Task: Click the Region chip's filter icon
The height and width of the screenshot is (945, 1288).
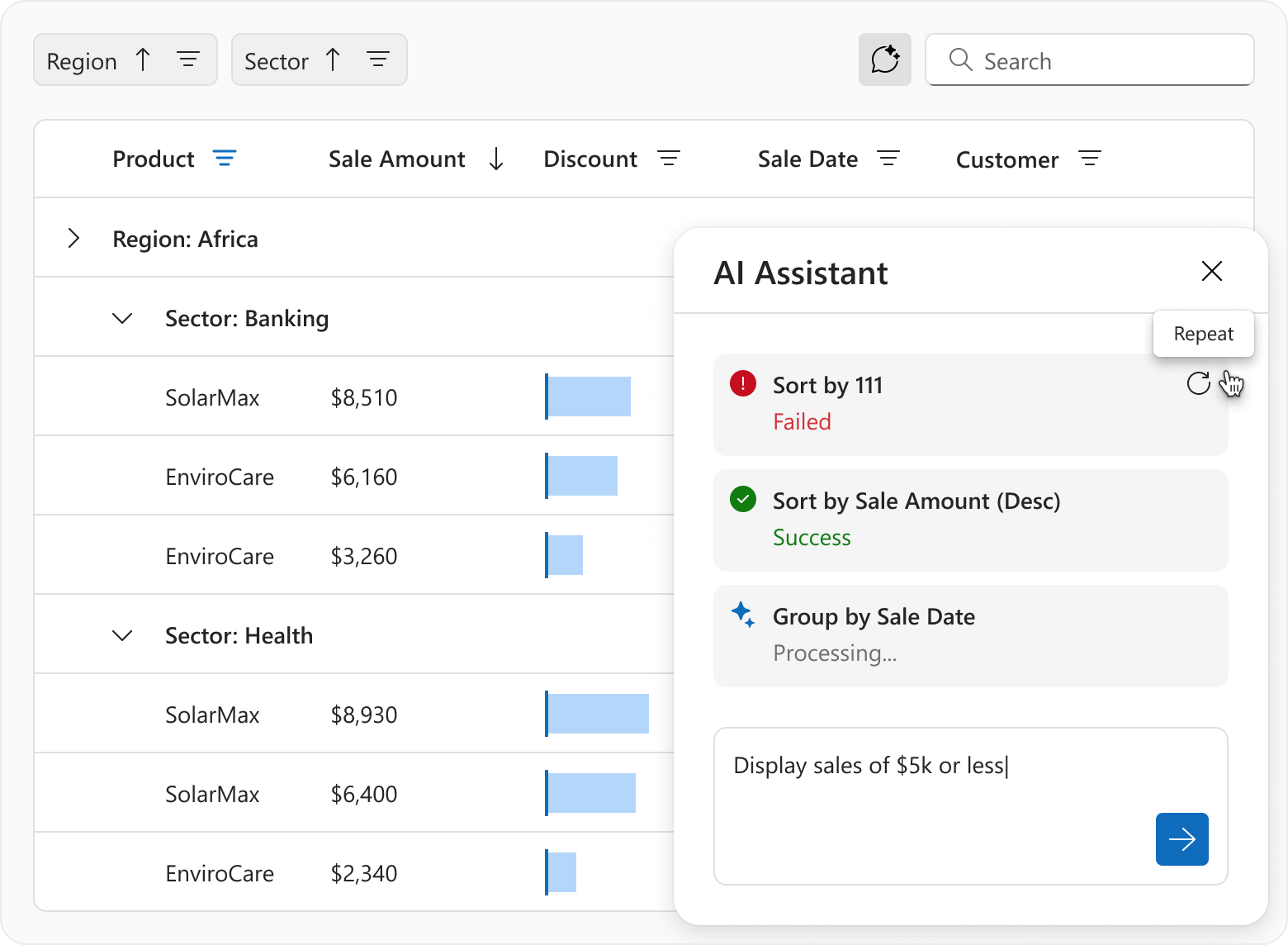Action: tap(188, 59)
